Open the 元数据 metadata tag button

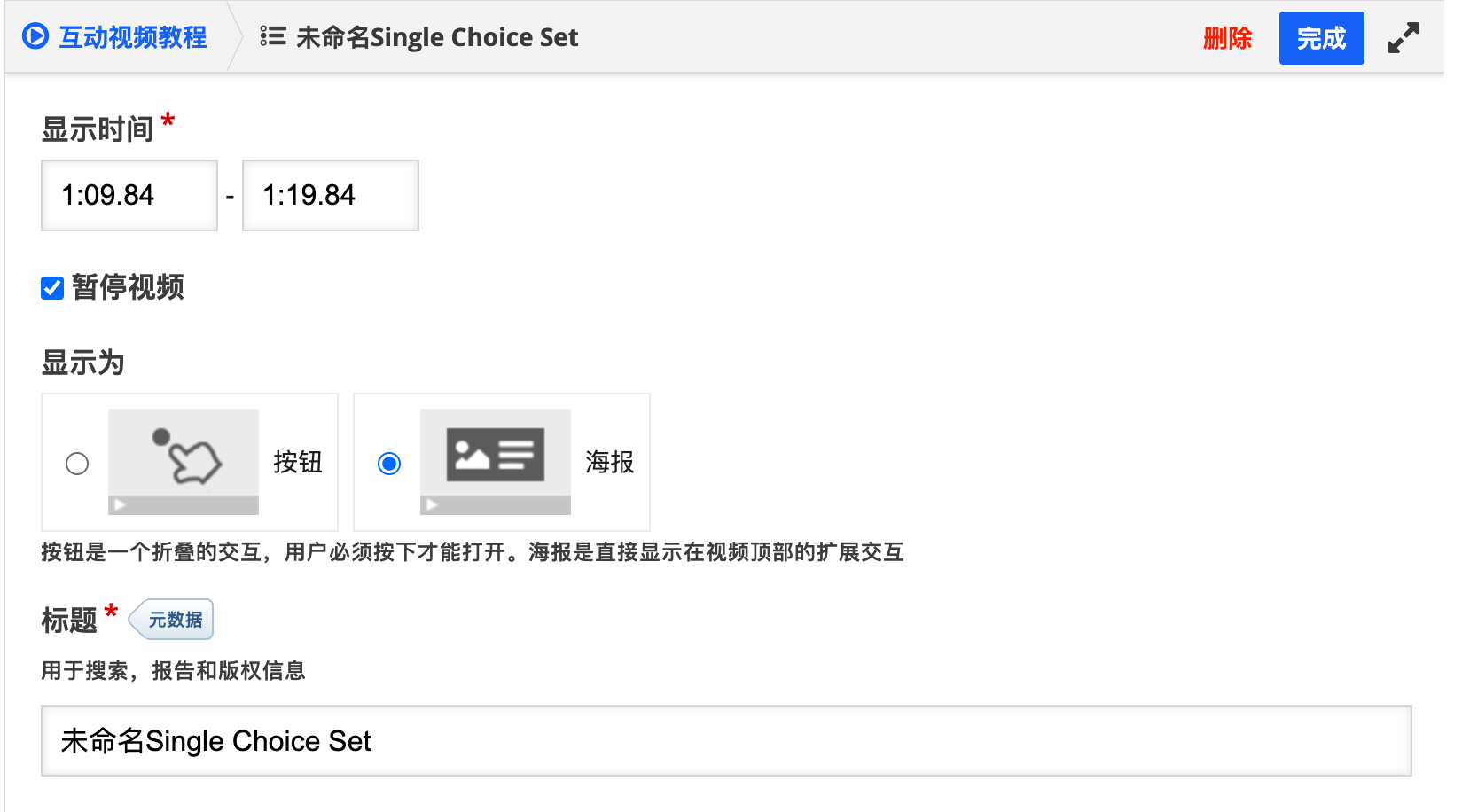(x=173, y=620)
